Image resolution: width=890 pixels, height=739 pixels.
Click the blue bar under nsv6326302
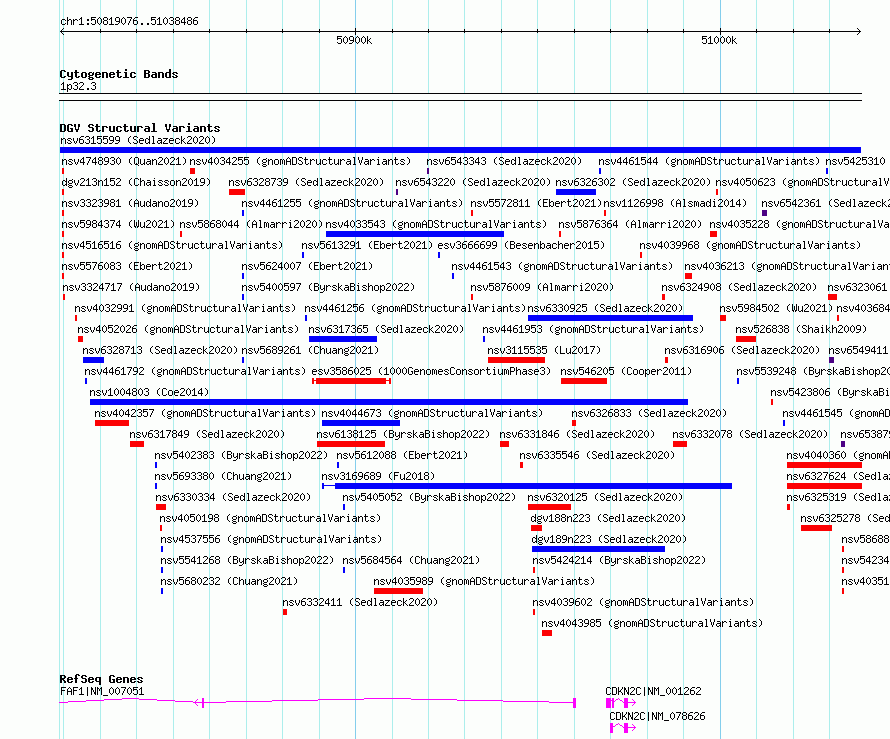coord(576,192)
